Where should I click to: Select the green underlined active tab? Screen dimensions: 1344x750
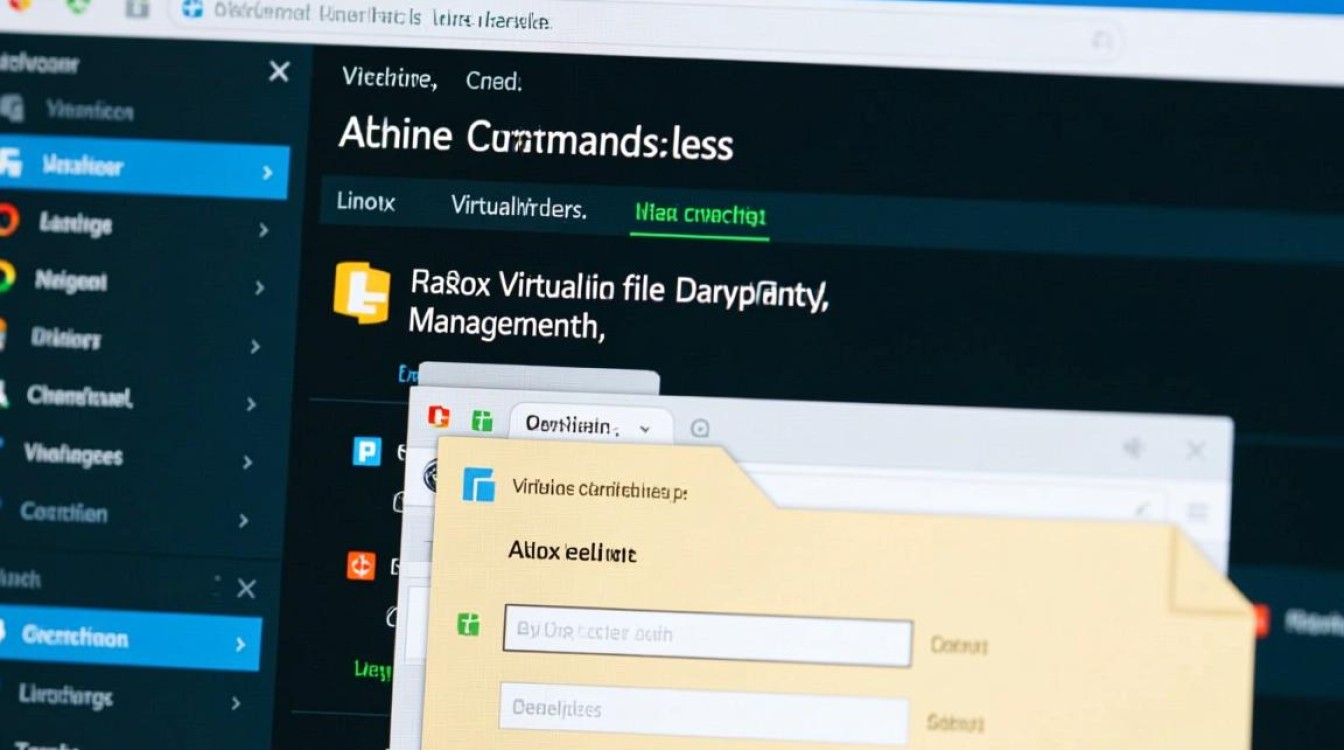click(699, 214)
